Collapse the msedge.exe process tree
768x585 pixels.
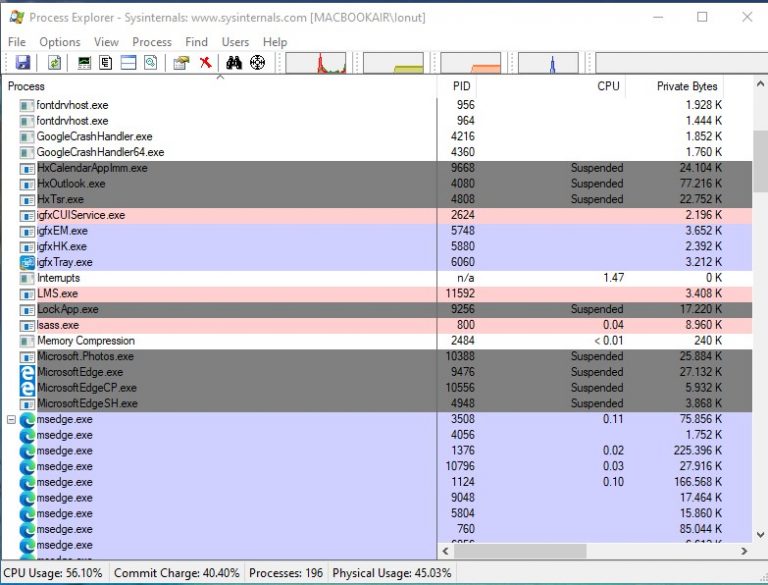pyautogui.click(x=11, y=420)
